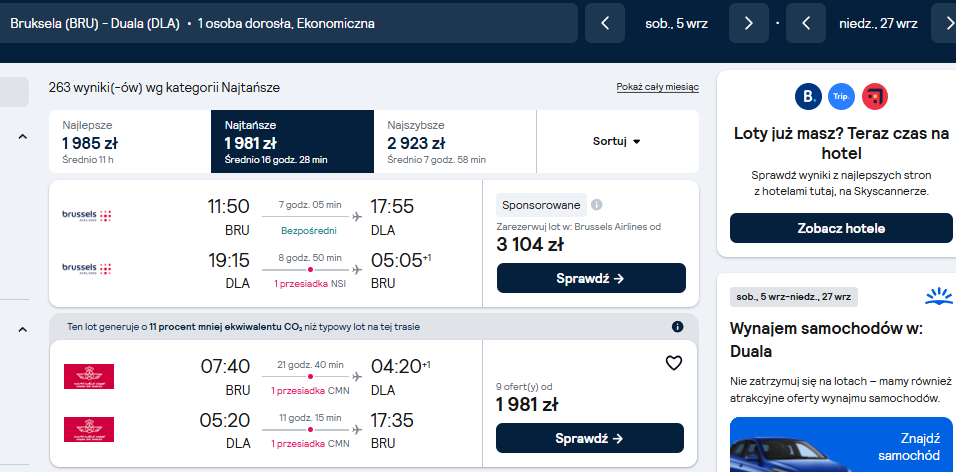
Task: Go to next departure date after sob., 5 wrz
Action: pos(749,23)
